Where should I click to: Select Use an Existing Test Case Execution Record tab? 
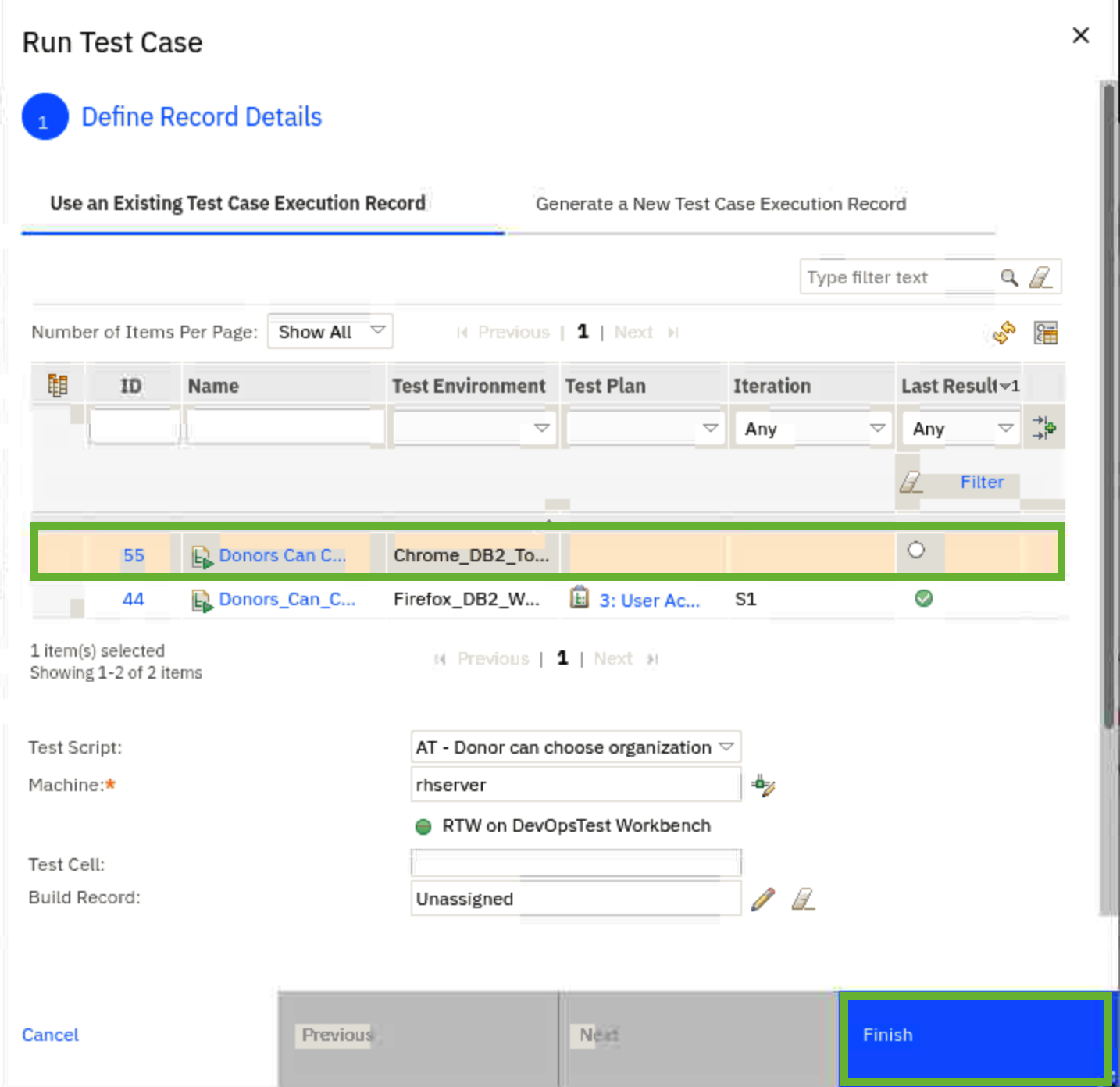point(237,204)
